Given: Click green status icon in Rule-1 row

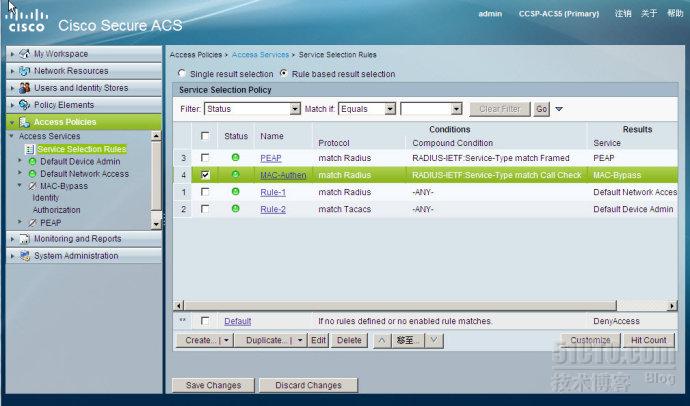Looking at the screenshot, I should click(235, 191).
